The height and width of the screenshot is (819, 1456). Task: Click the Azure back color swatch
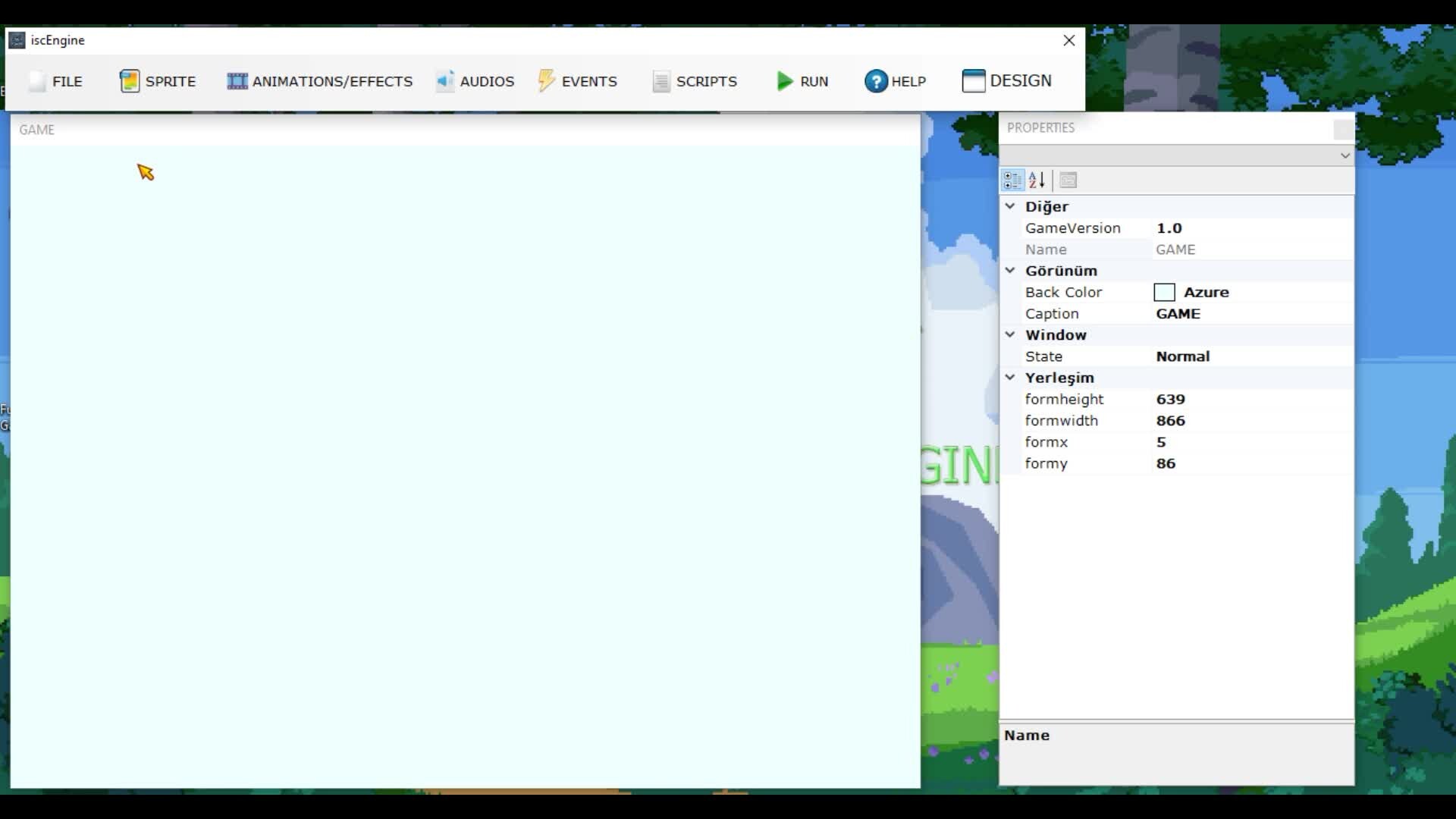[x=1164, y=293]
